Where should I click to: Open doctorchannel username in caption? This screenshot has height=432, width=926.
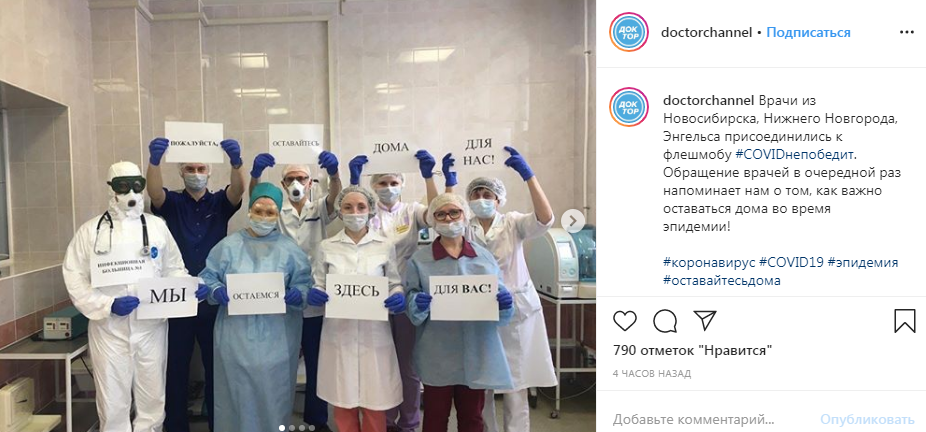click(x=709, y=101)
